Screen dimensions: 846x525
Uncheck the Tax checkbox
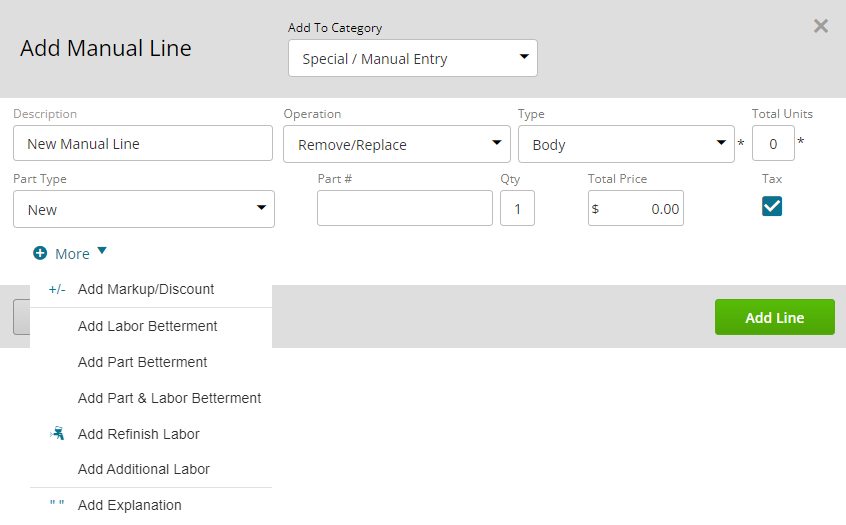[x=772, y=206]
